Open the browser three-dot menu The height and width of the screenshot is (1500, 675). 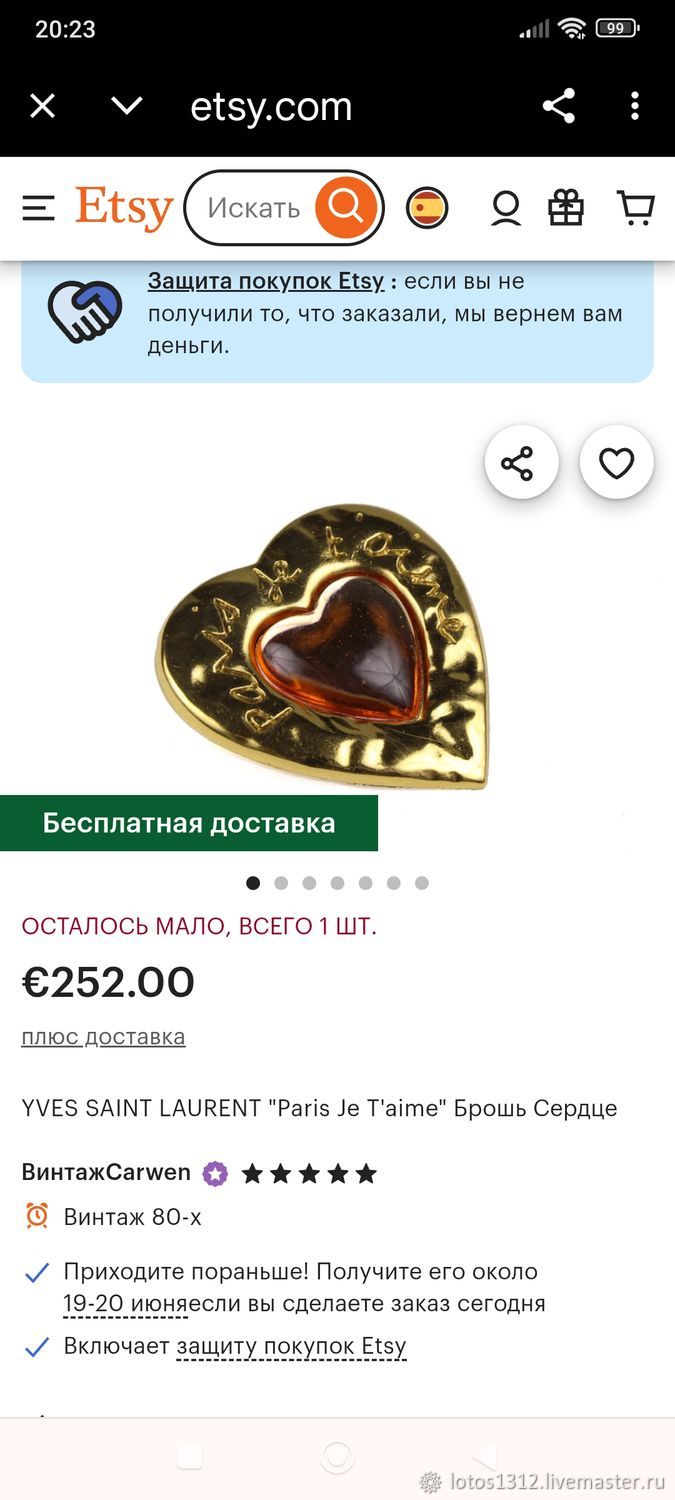(x=635, y=106)
